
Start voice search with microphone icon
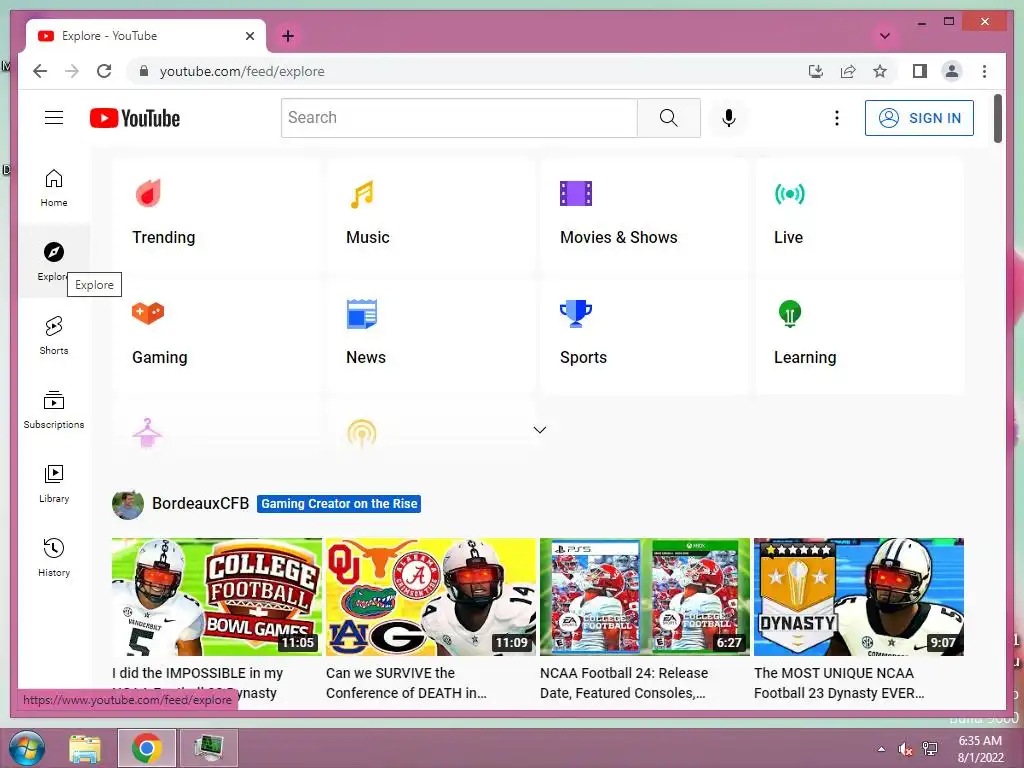pos(729,118)
